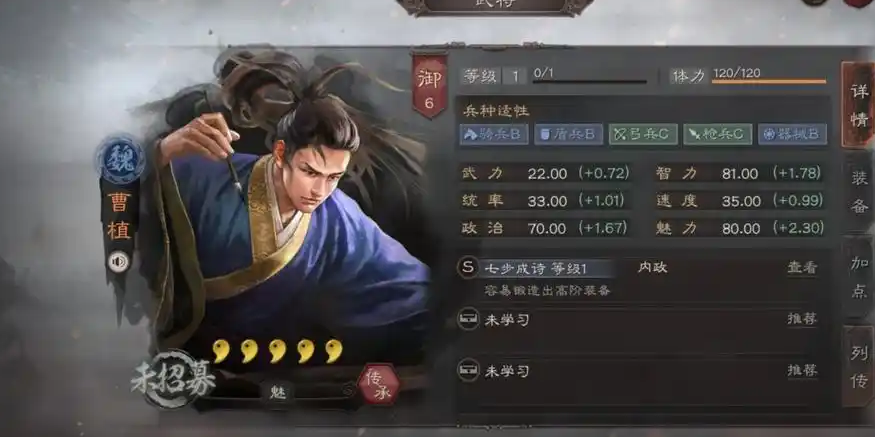875x437 pixels.
Task: Tap the second empty skill slot icon
Action: click(468, 370)
